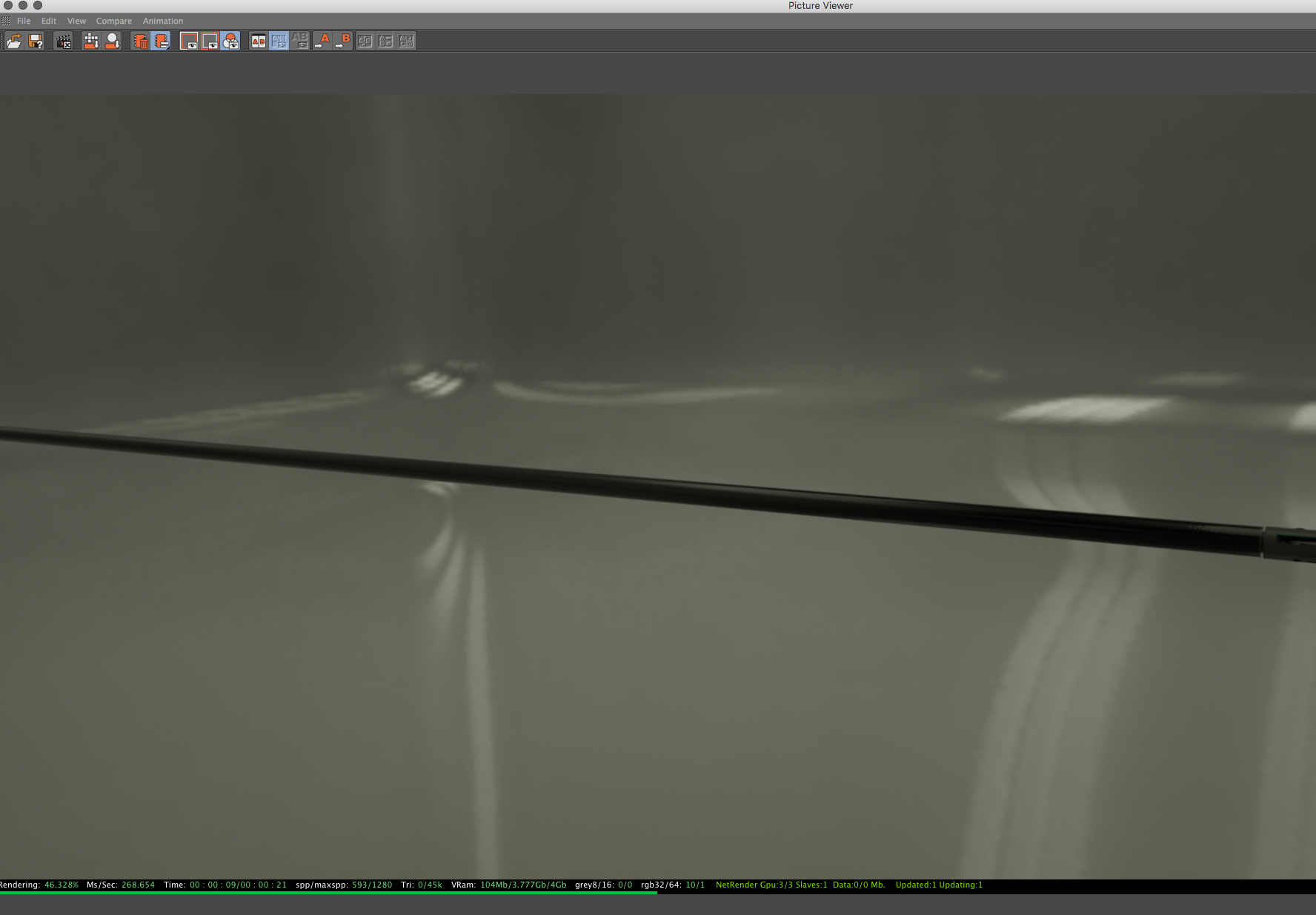Viewport: 1316px width, 915px height.
Task: Open the Animation menu
Action: [x=163, y=21]
